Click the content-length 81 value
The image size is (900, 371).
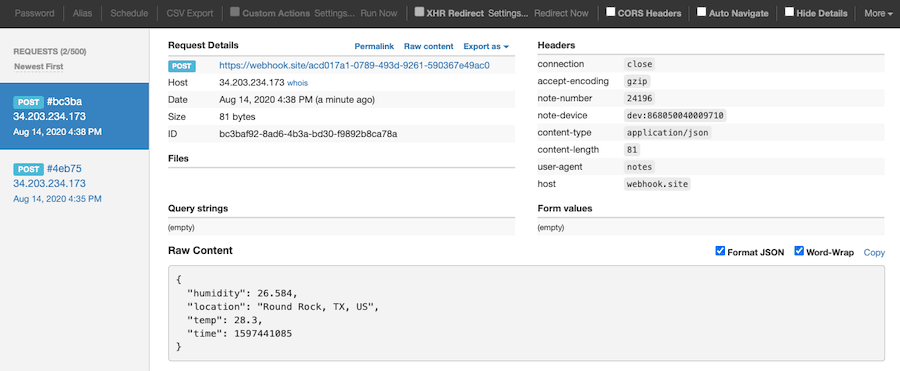(x=632, y=150)
